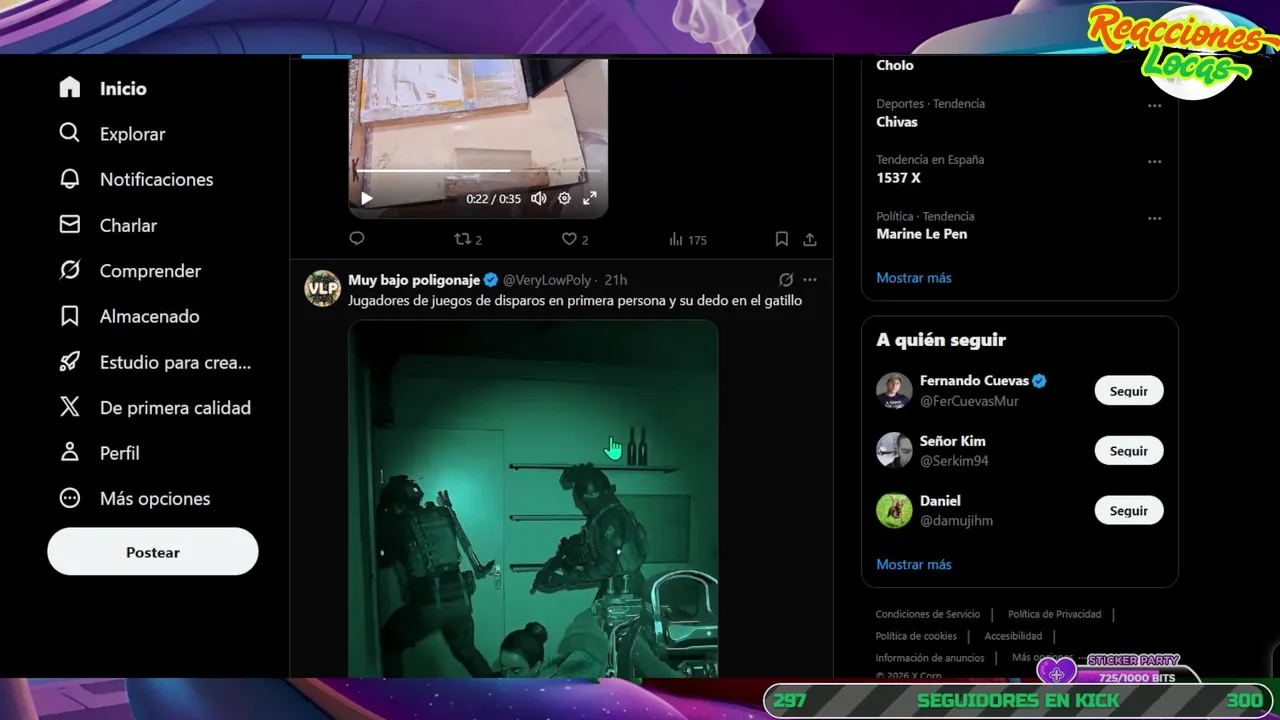Screen dimensions: 1280x720
Task: Reply to the video post
Action: coord(357,239)
